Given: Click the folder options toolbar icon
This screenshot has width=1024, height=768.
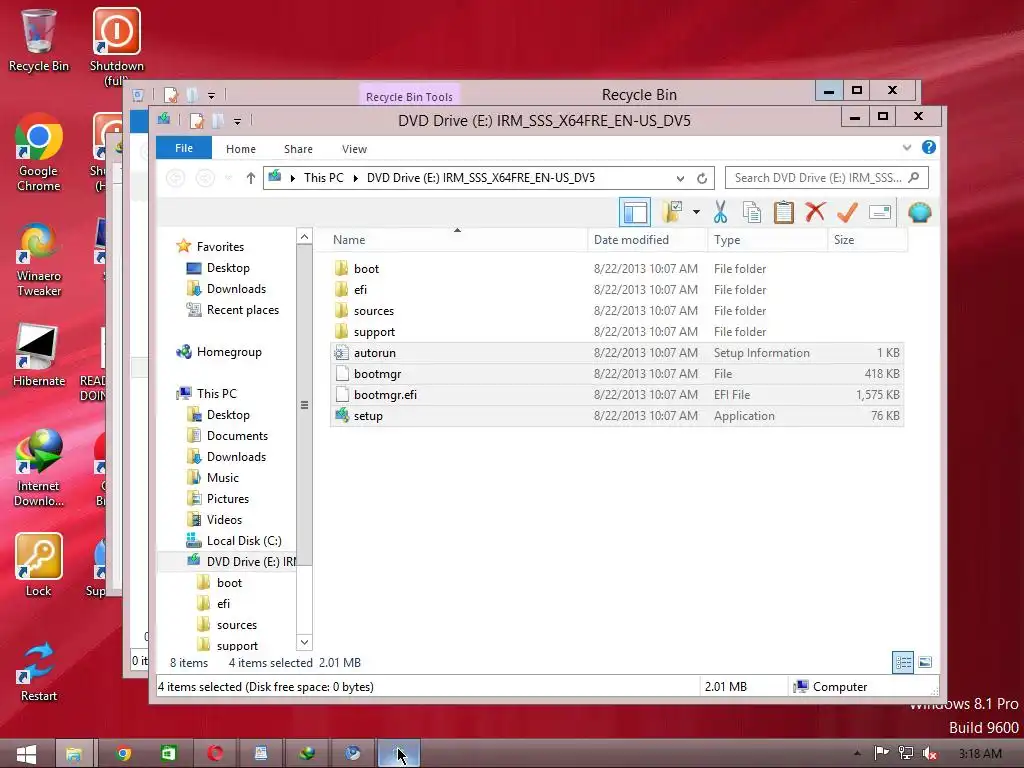Looking at the screenshot, I should 671,212.
